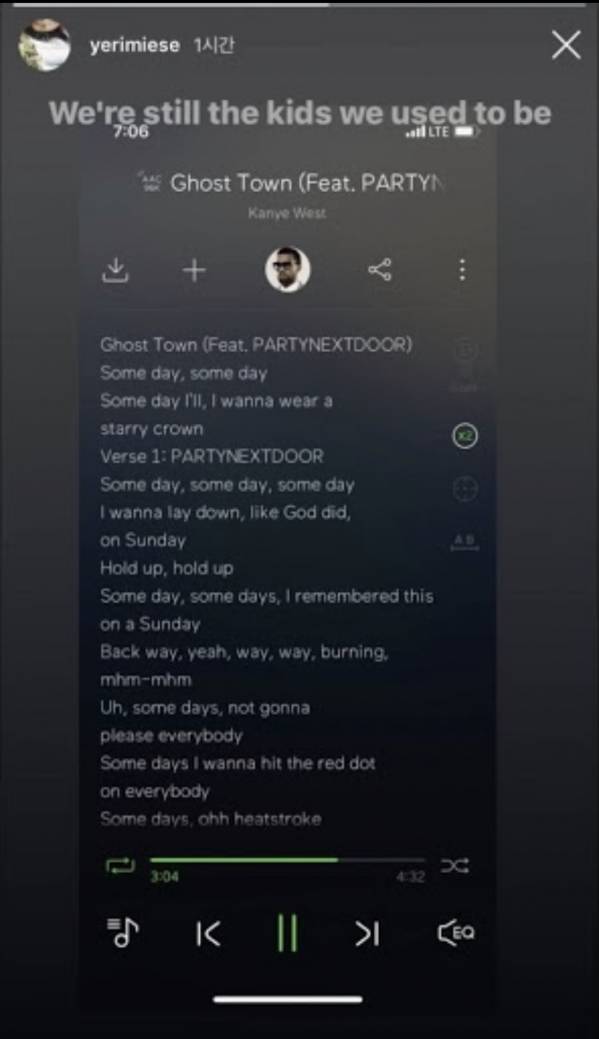Open the Kanye West artist link
Screen dimensions: 599x1039
(287, 213)
